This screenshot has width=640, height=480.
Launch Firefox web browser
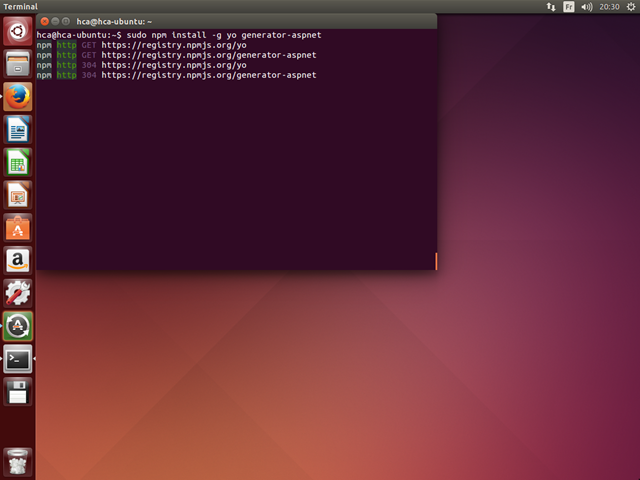click(x=18, y=97)
